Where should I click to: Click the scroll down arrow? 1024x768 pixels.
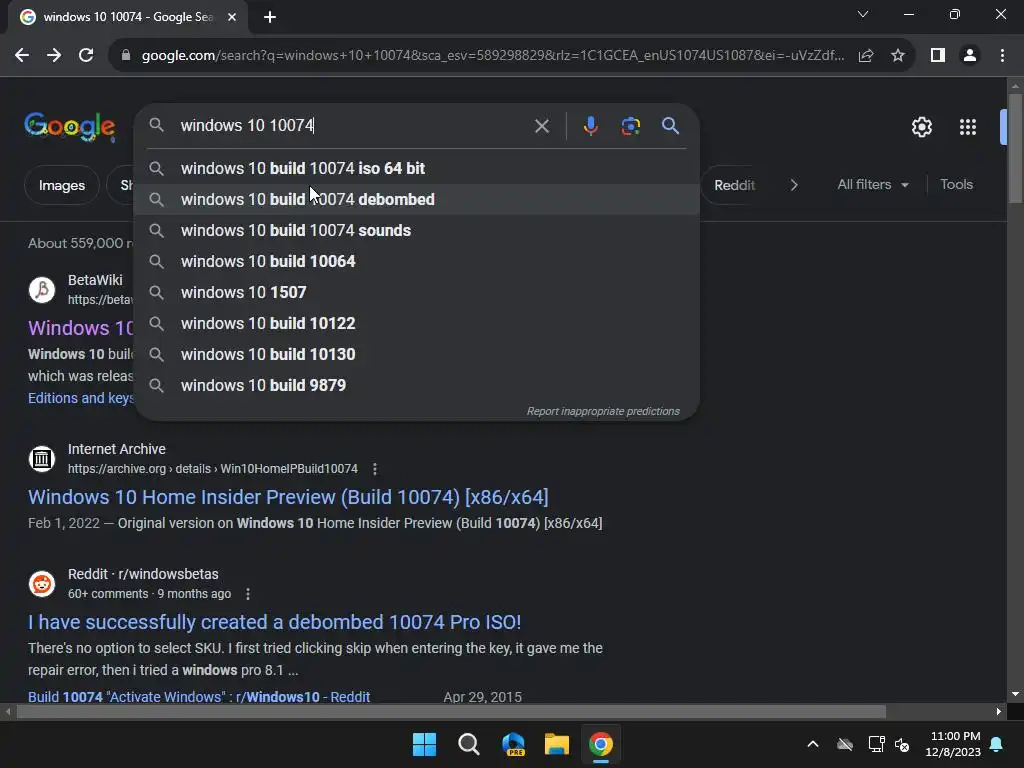(1015, 694)
